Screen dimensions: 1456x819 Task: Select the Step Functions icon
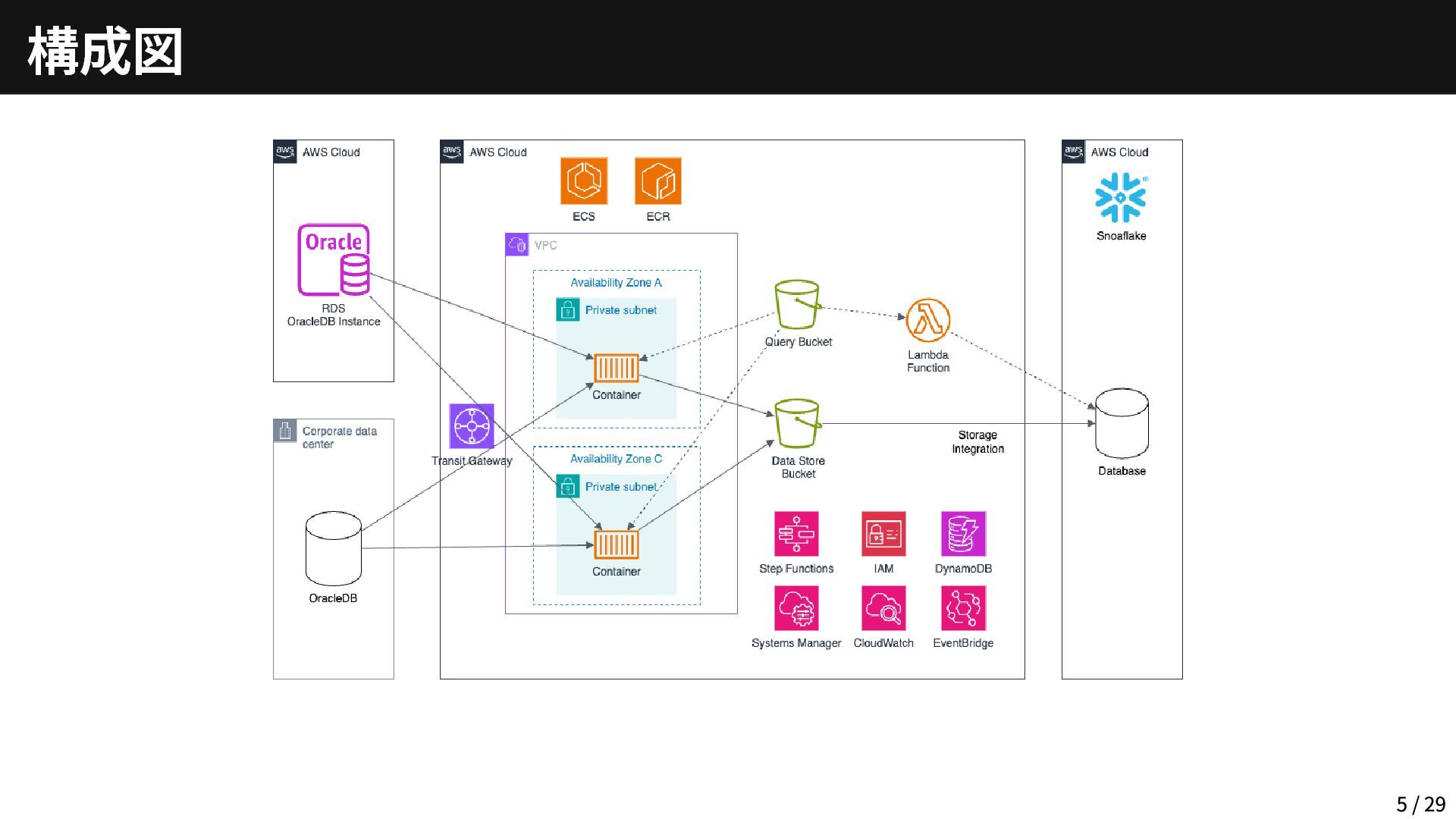796,534
